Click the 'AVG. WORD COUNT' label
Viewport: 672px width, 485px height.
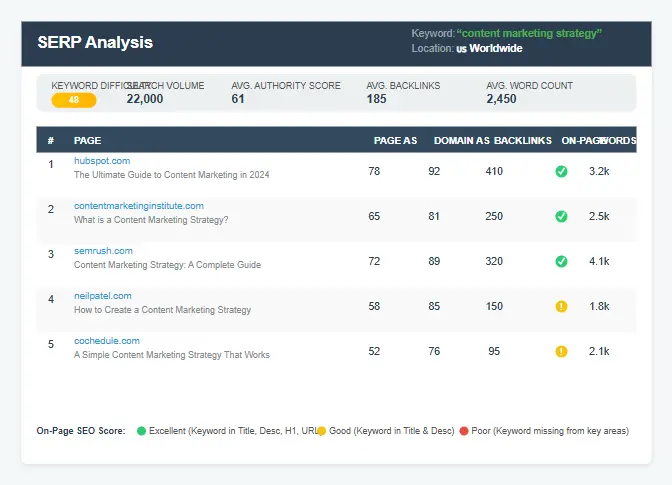pyautogui.click(x=529, y=86)
